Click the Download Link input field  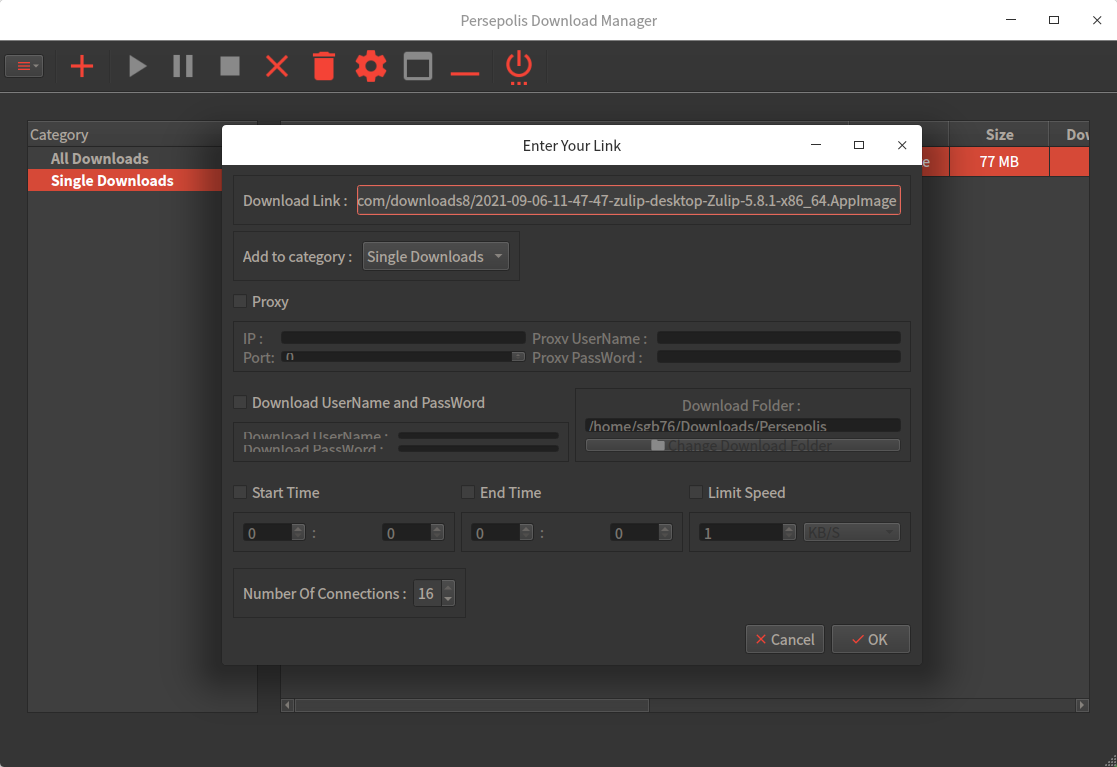point(628,201)
